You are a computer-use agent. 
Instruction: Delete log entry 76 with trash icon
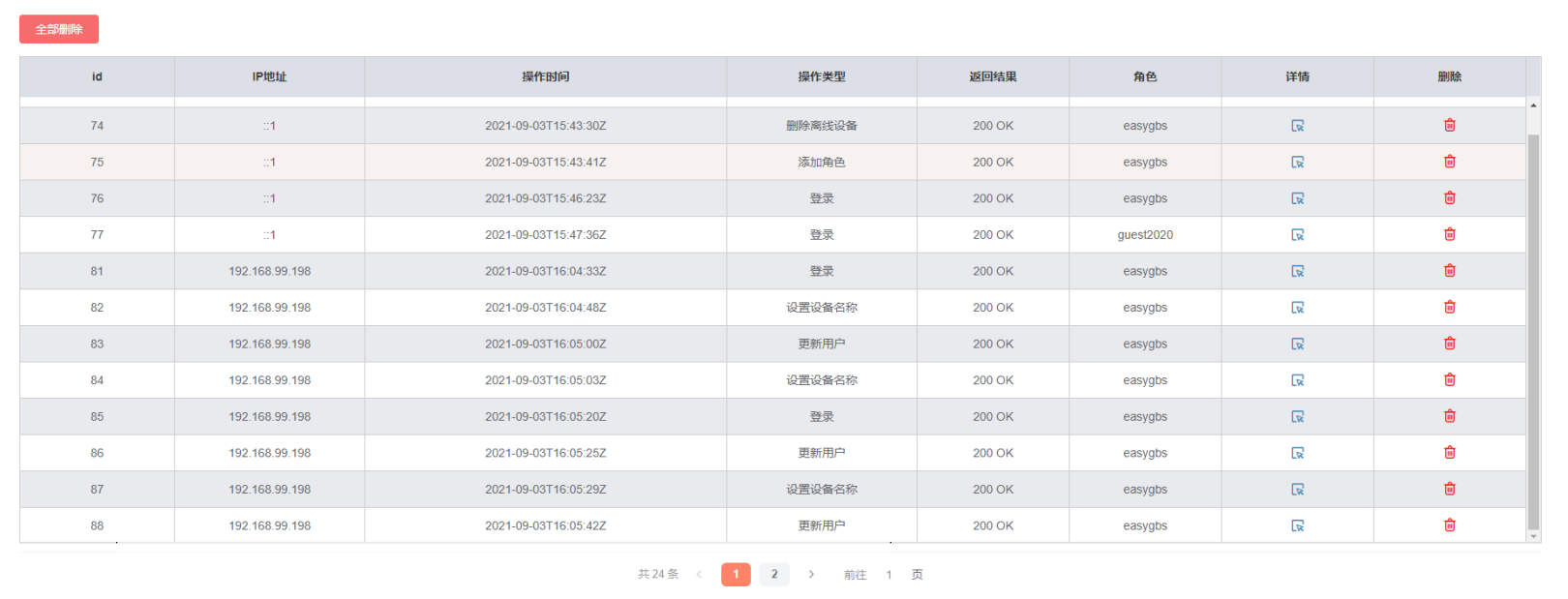(x=1449, y=197)
